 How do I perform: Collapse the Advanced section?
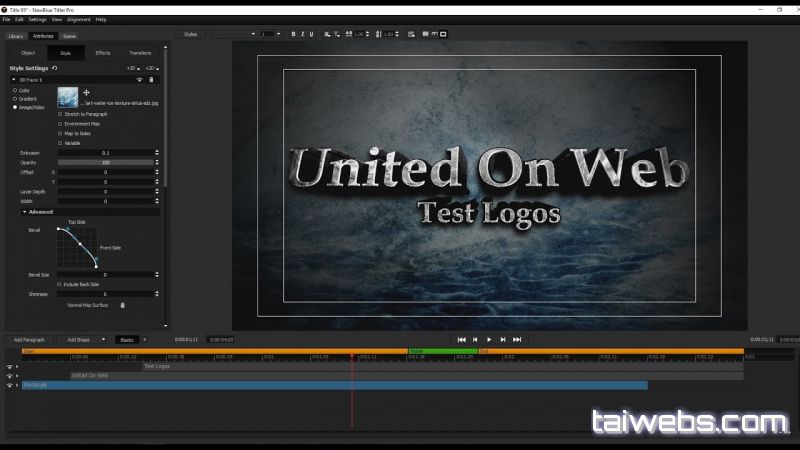[25, 212]
